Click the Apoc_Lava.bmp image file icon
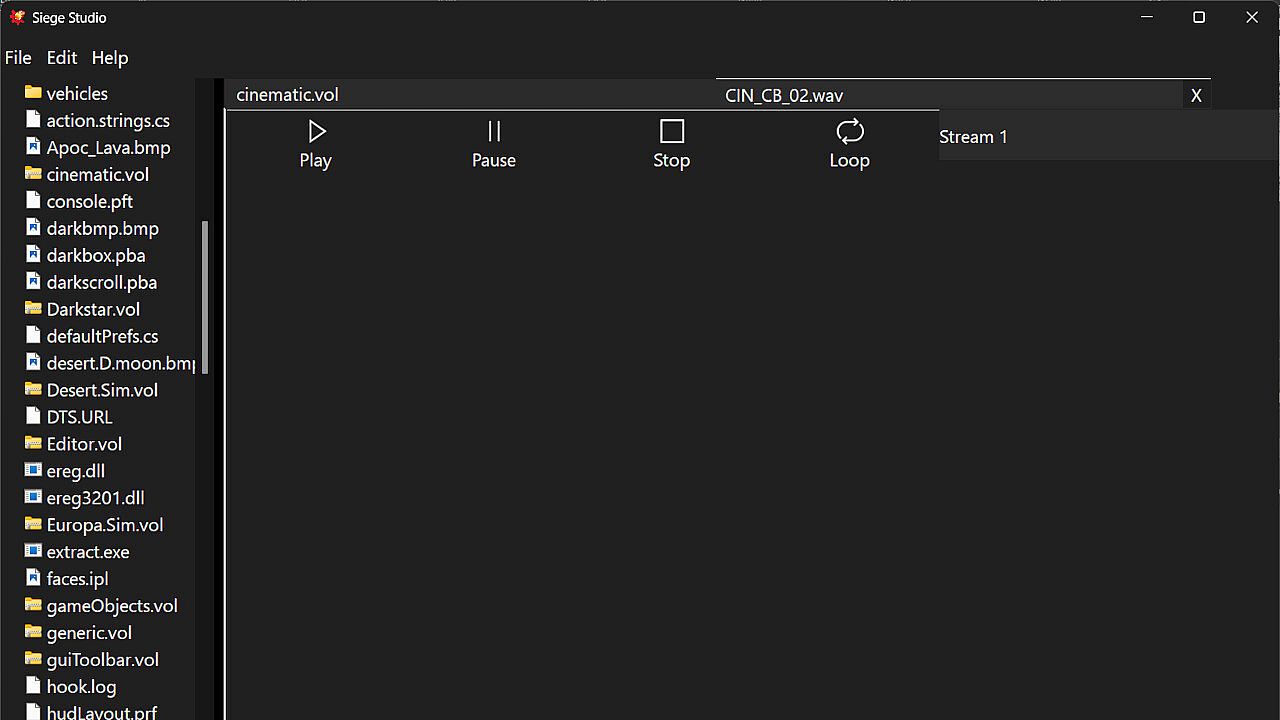This screenshot has width=1280, height=720. pos(33,147)
